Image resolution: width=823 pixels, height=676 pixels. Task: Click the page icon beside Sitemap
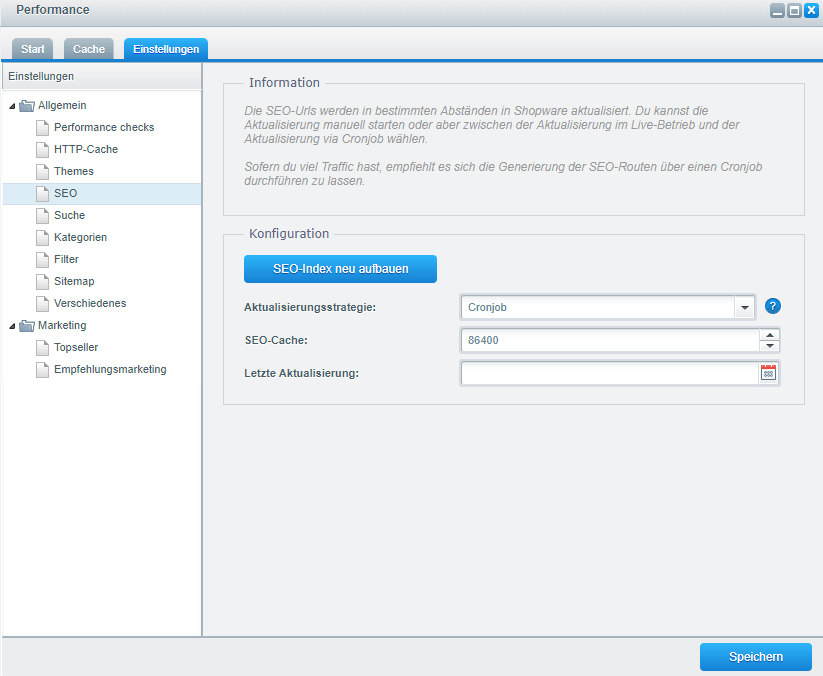(42, 281)
